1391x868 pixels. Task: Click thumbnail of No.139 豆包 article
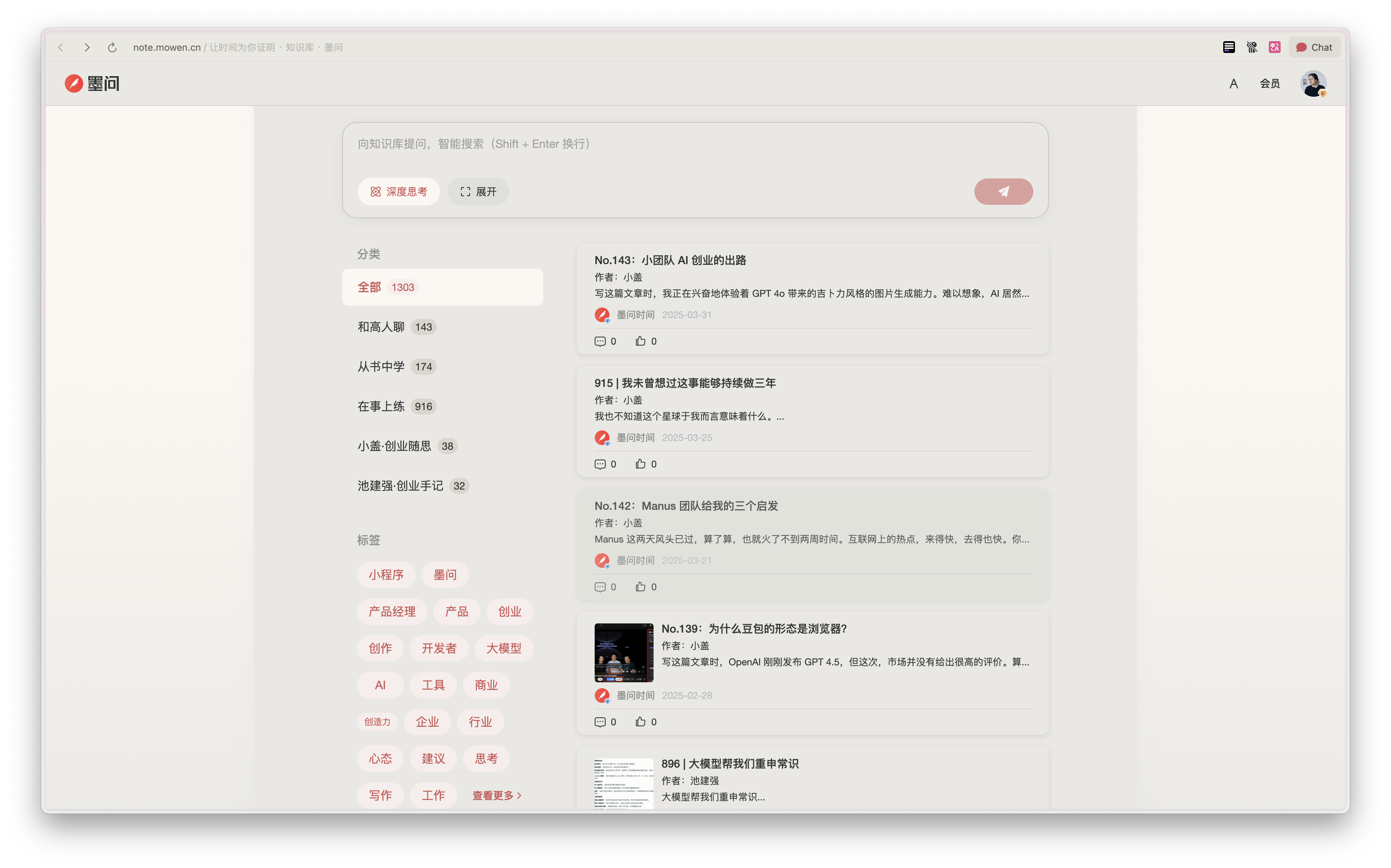624,652
